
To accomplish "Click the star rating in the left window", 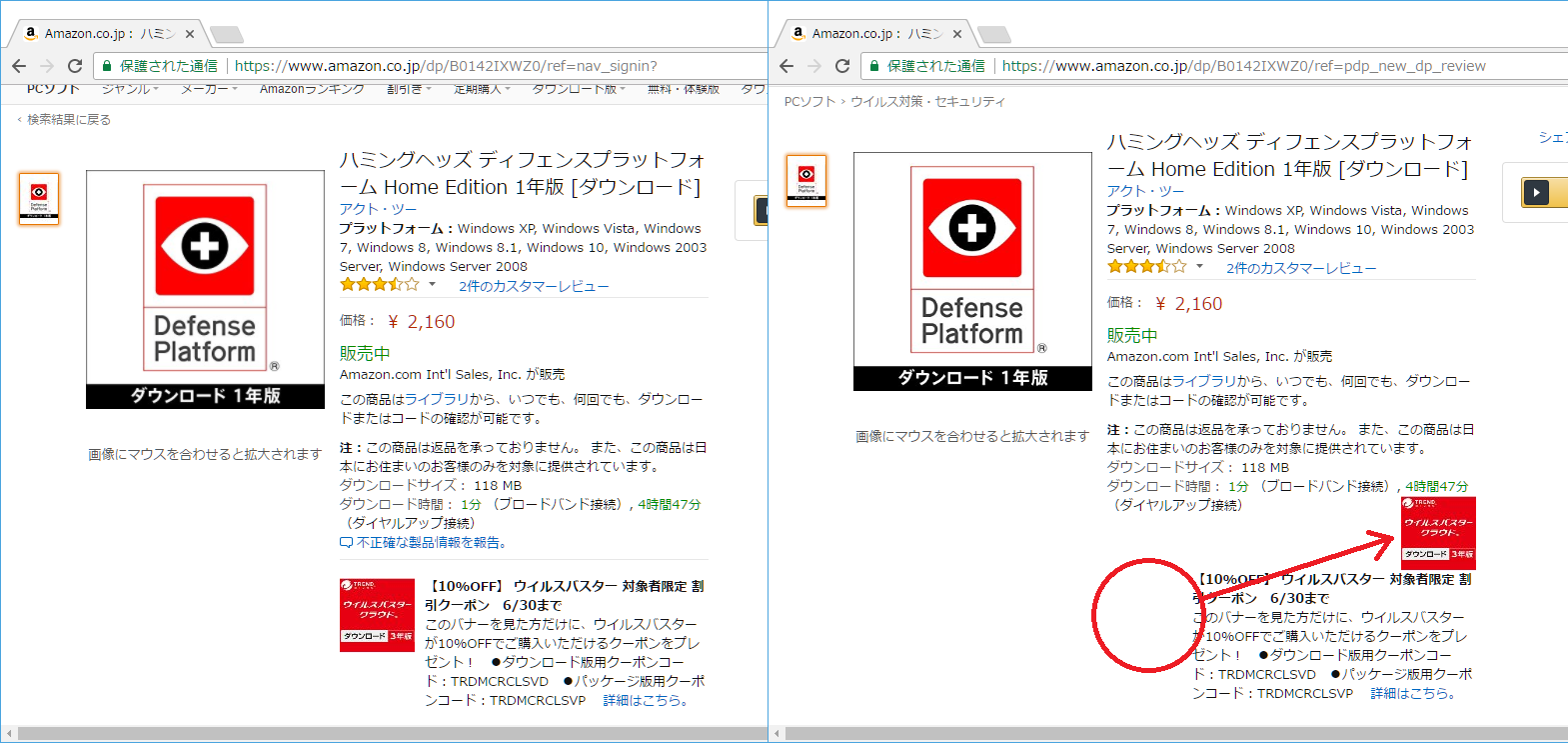I will 379,285.
